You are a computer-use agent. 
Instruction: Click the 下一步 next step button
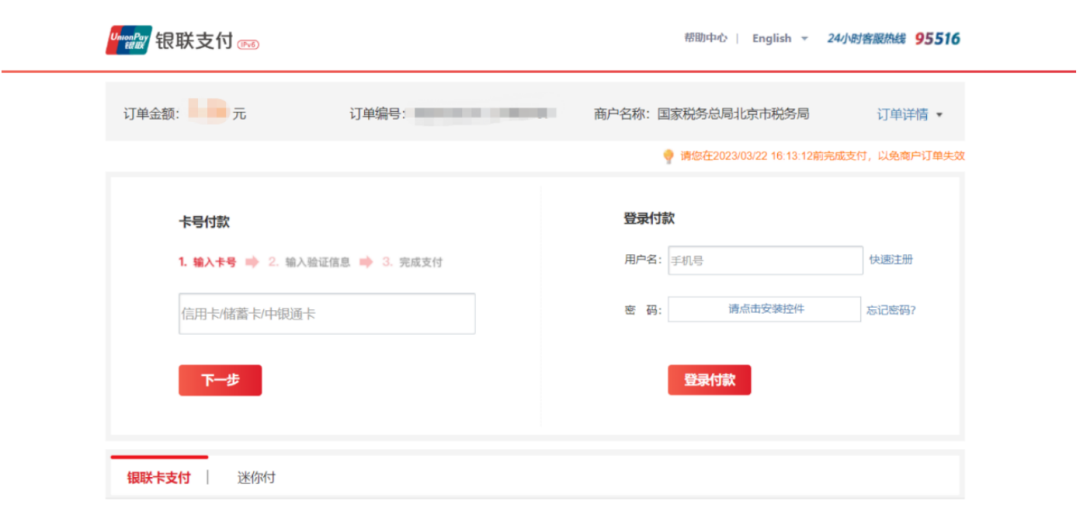[x=220, y=380]
